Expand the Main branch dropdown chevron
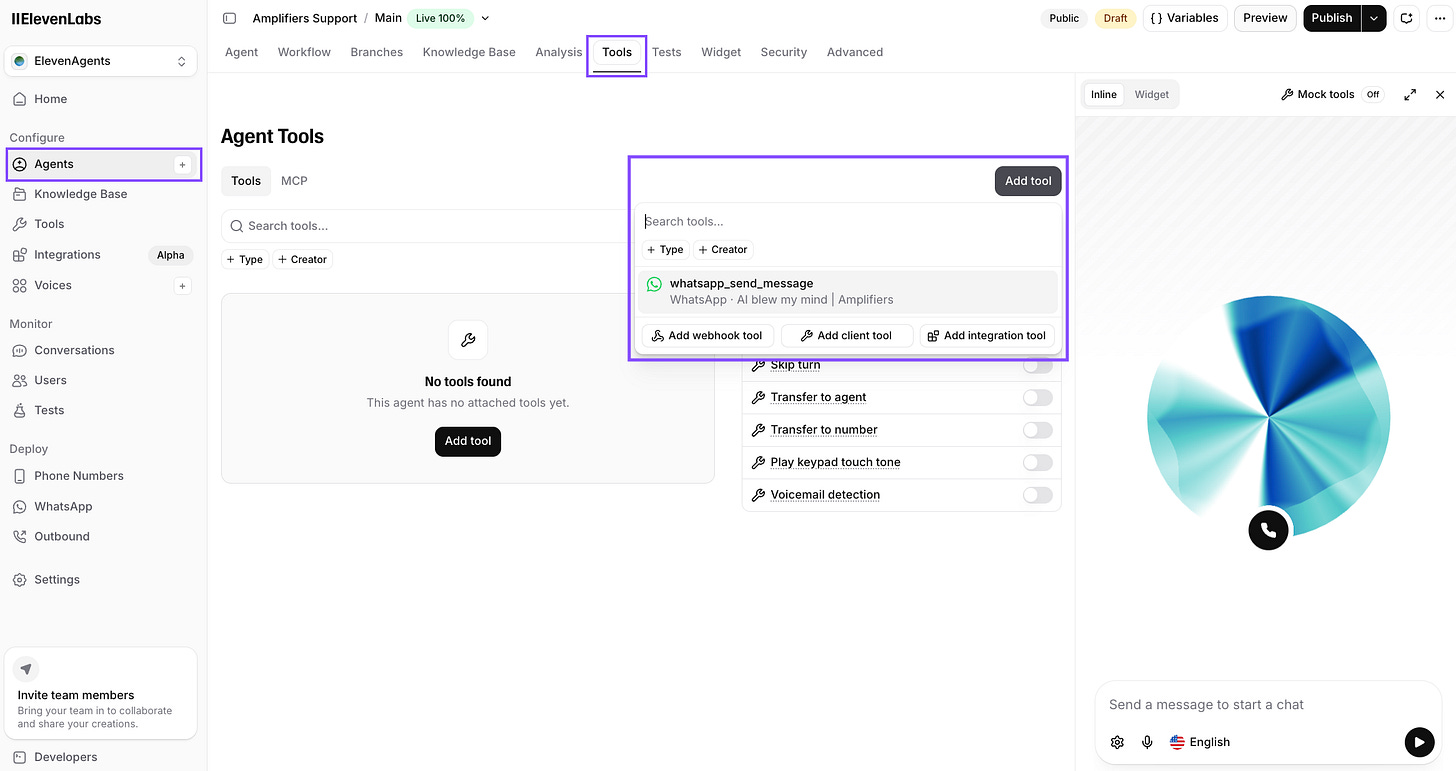Image resolution: width=1456 pixels, height=771 pixels. 485,18
